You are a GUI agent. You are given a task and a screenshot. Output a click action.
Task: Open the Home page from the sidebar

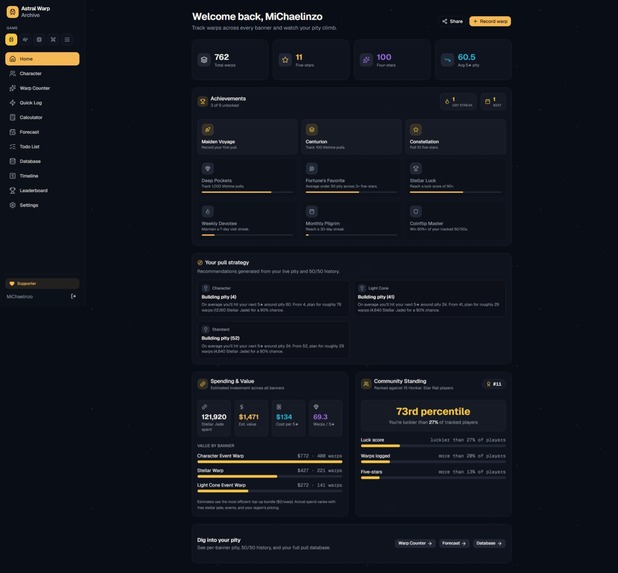tap(42, 59)
